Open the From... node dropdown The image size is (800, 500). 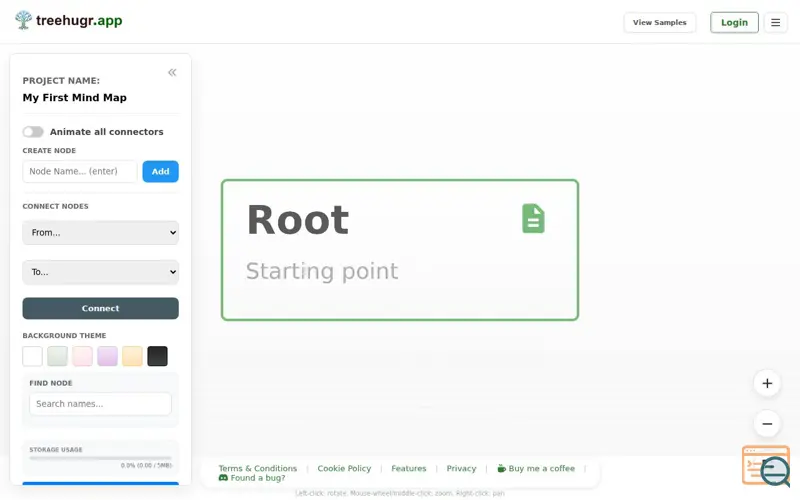tap(101, 233)
